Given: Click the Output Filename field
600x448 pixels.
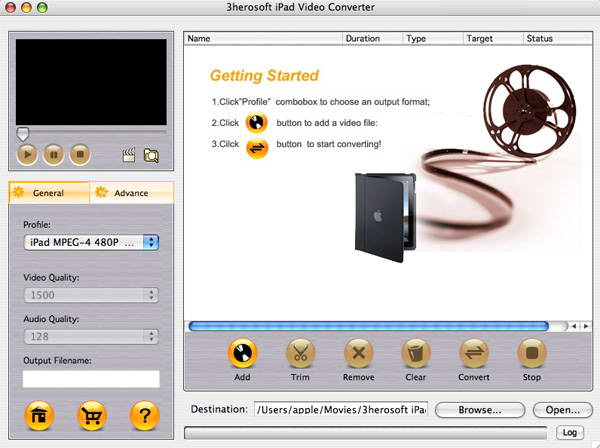Looking at the screenshot, I should (x=91, y=379).
